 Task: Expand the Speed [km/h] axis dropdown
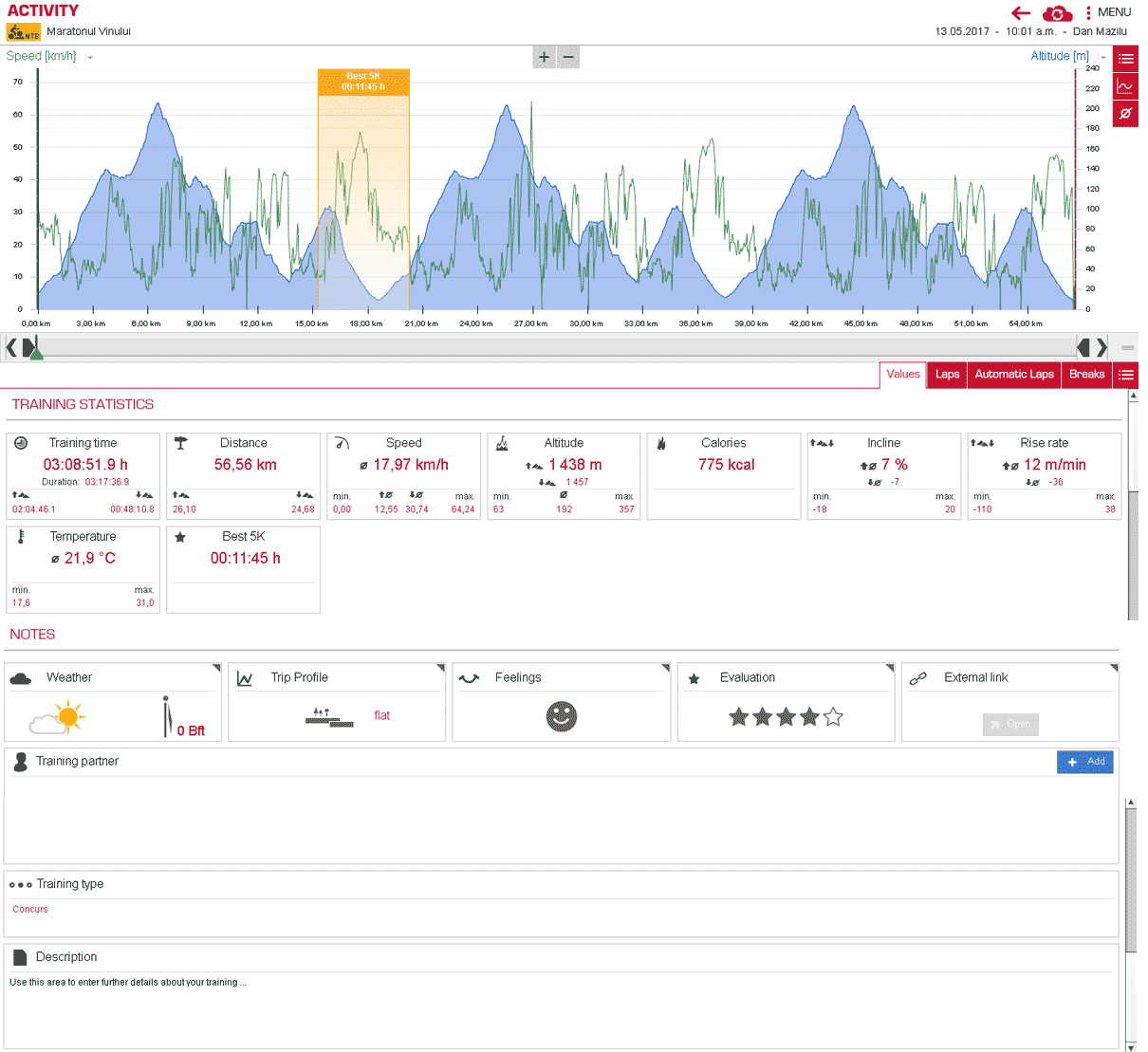pos(90,58)
